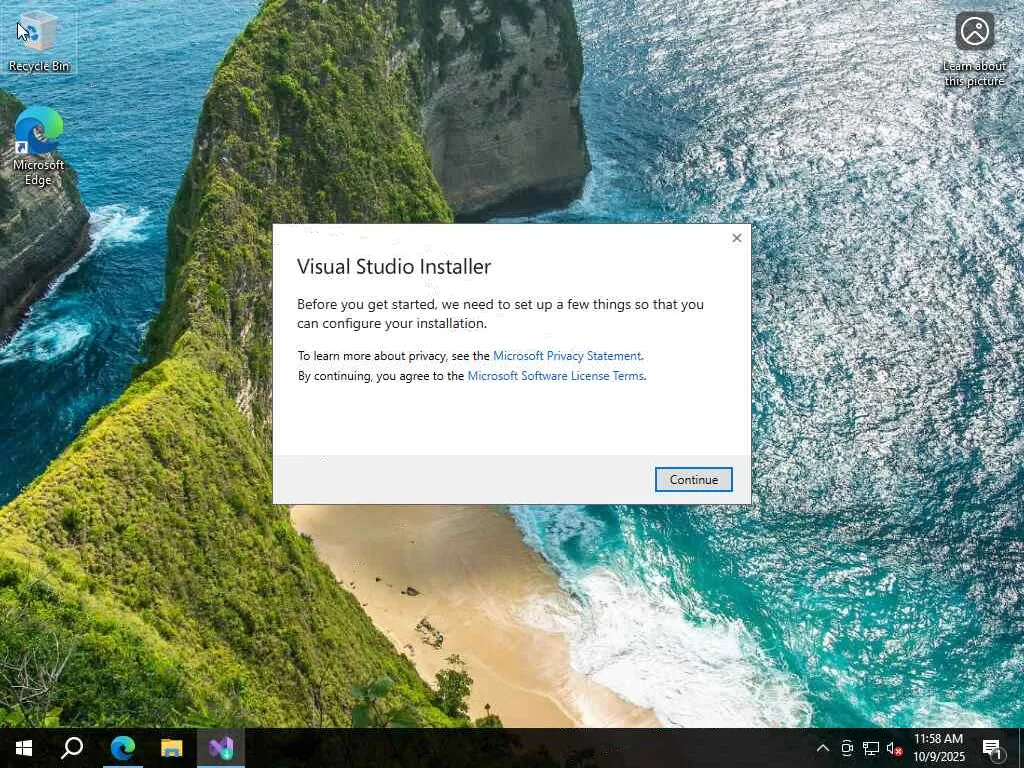Click the Learn about this picture icon
Viewport: 1024px width, 768px height.
974,48
